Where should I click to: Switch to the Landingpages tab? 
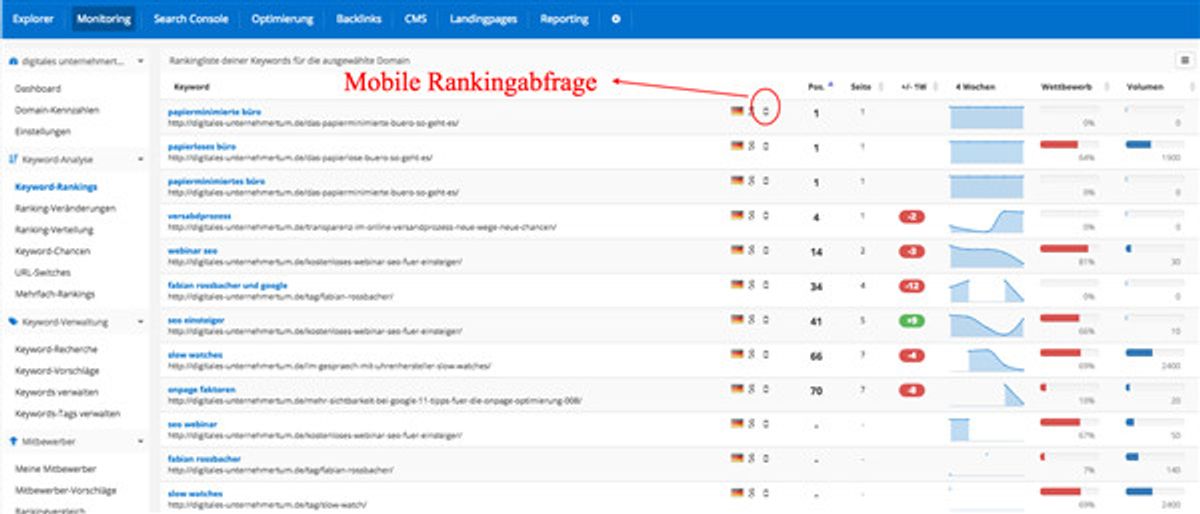point(485,19)
